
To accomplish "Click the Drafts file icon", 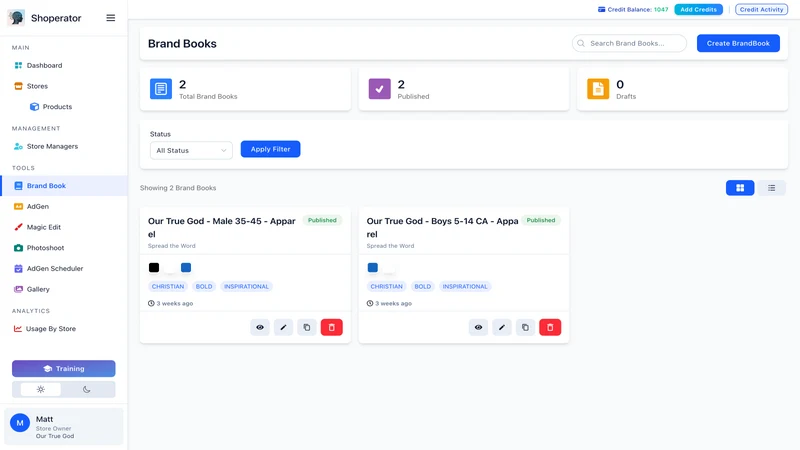I will point(598,89).
